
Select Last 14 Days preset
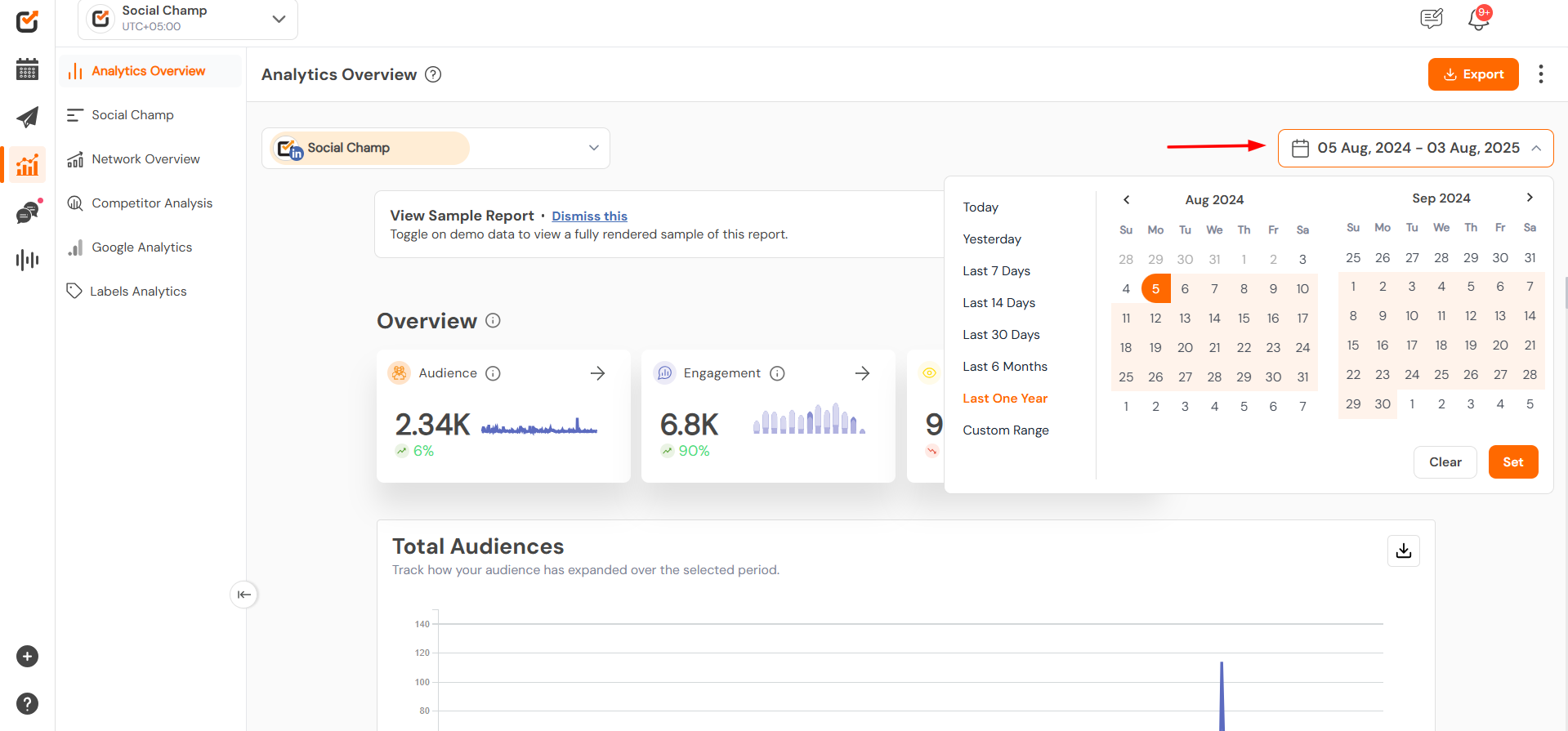tap(998, 303)
